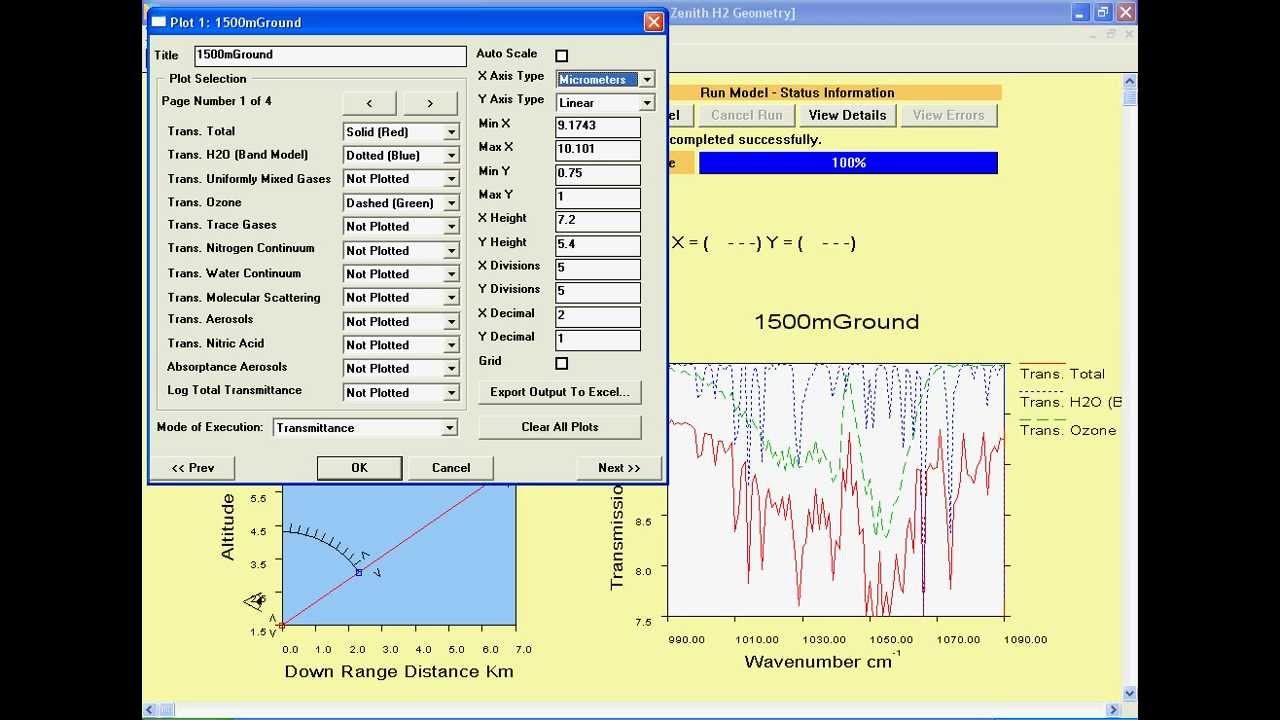
Task: Click the Plot 1 dialog title bar icon
Action: coord(159,22)
